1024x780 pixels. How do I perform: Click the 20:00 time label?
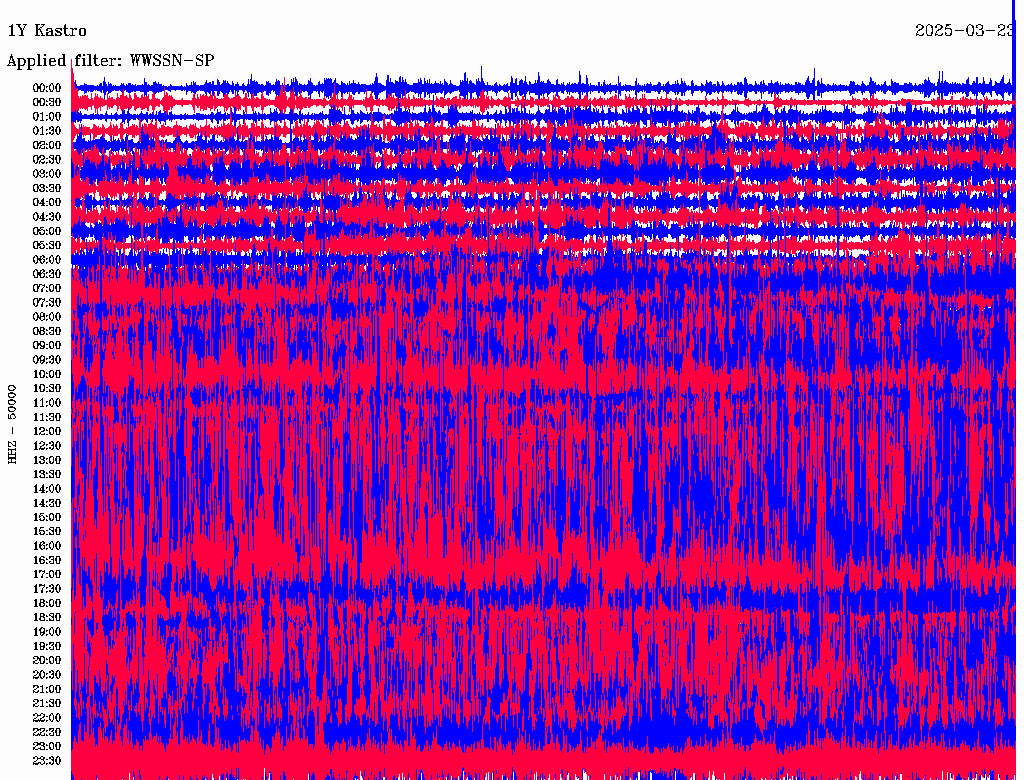(x=47, y=660)
